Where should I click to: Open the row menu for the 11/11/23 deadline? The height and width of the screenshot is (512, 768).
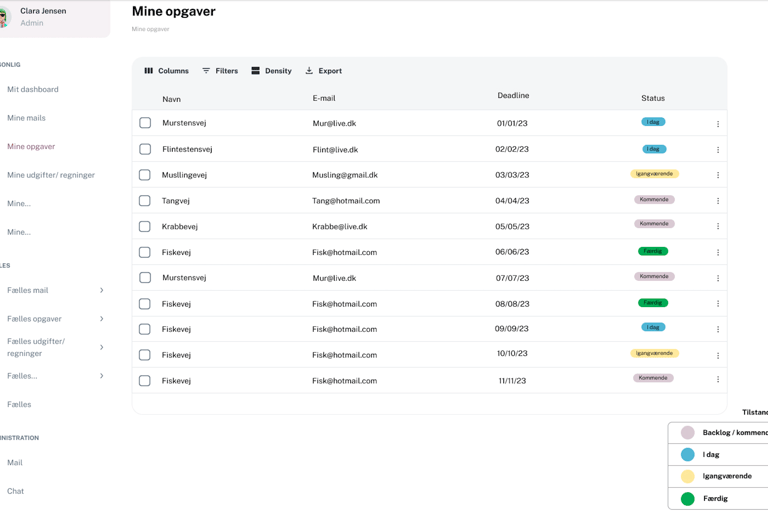point(718,380)
